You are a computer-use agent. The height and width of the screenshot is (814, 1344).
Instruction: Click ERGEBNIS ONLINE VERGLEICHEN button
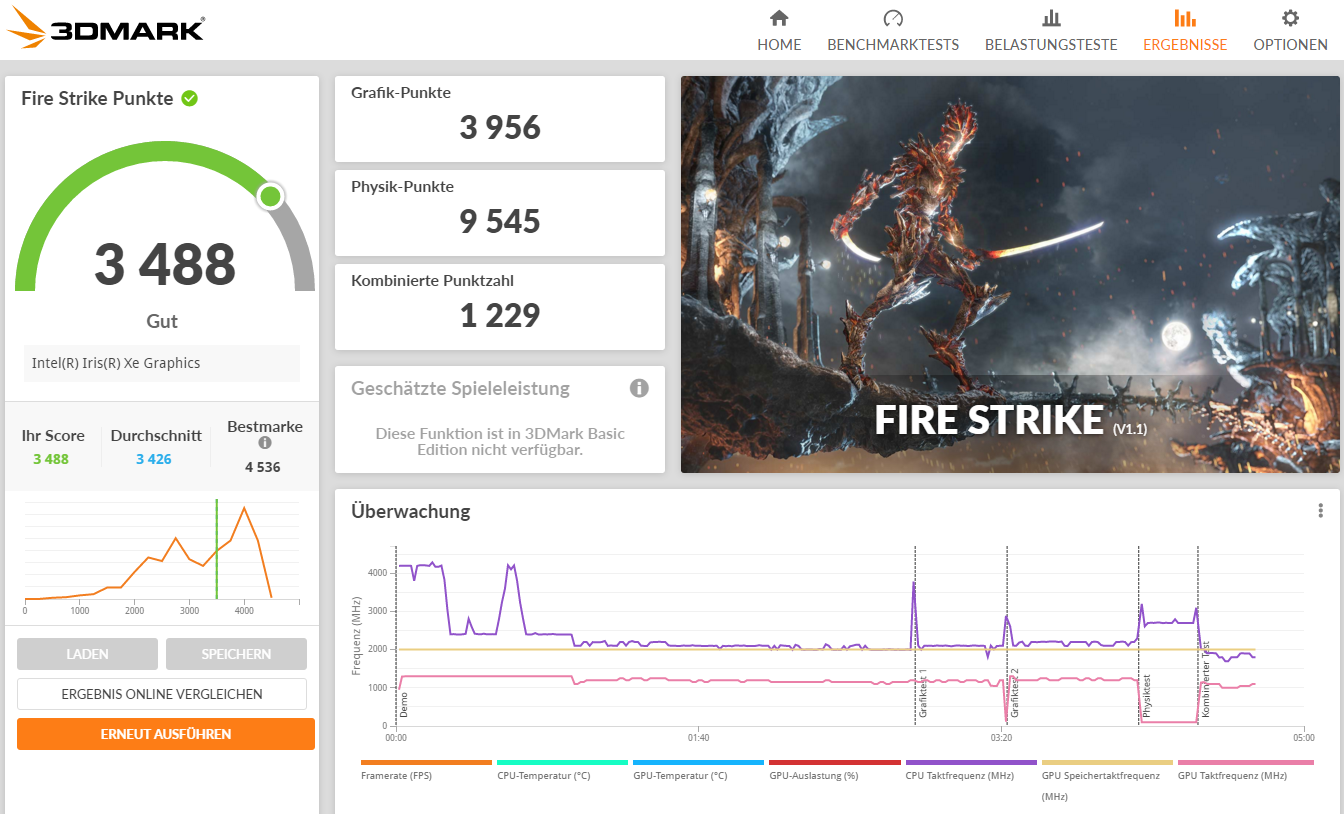[162, 694]
